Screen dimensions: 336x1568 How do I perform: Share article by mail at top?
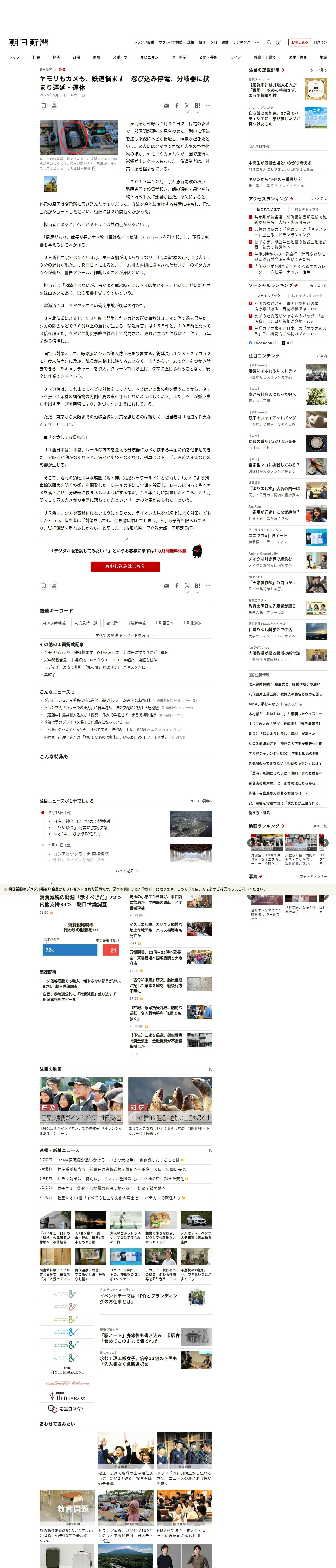point(166,106)
